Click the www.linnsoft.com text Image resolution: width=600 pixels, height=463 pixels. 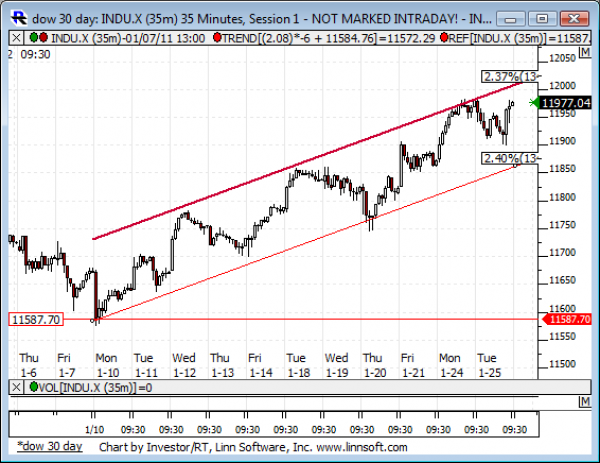coord(362,447)
